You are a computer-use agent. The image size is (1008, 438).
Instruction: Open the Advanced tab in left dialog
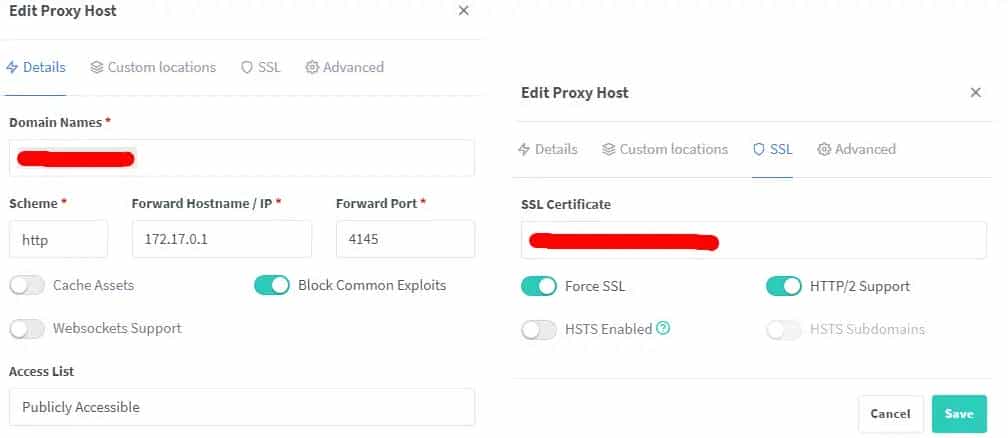tap(344, 67)
